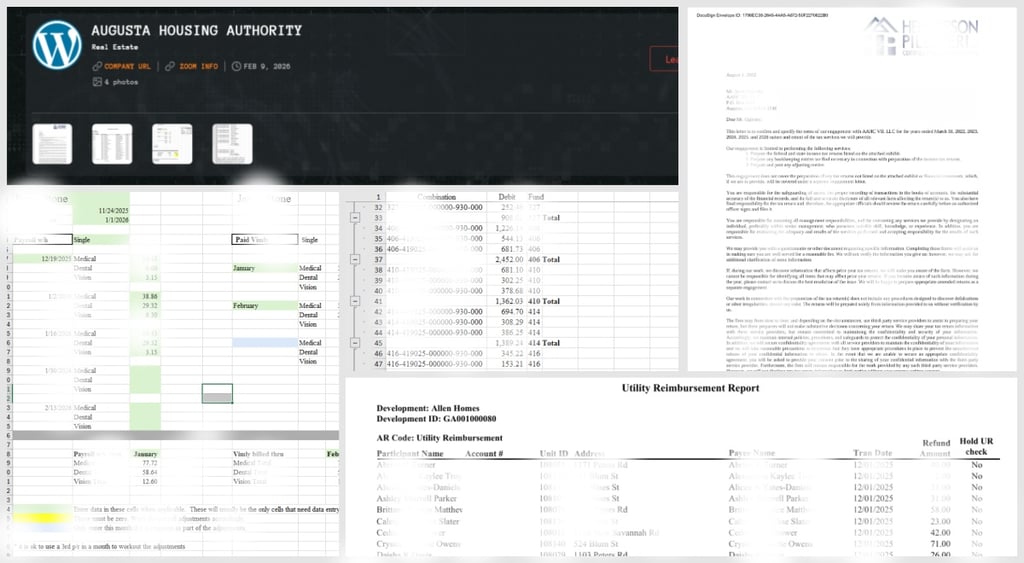Viewport: 1024px width, 563px height.
Task: Click the DocuSign Envelope ID line
Action: (x=762, y=15)
